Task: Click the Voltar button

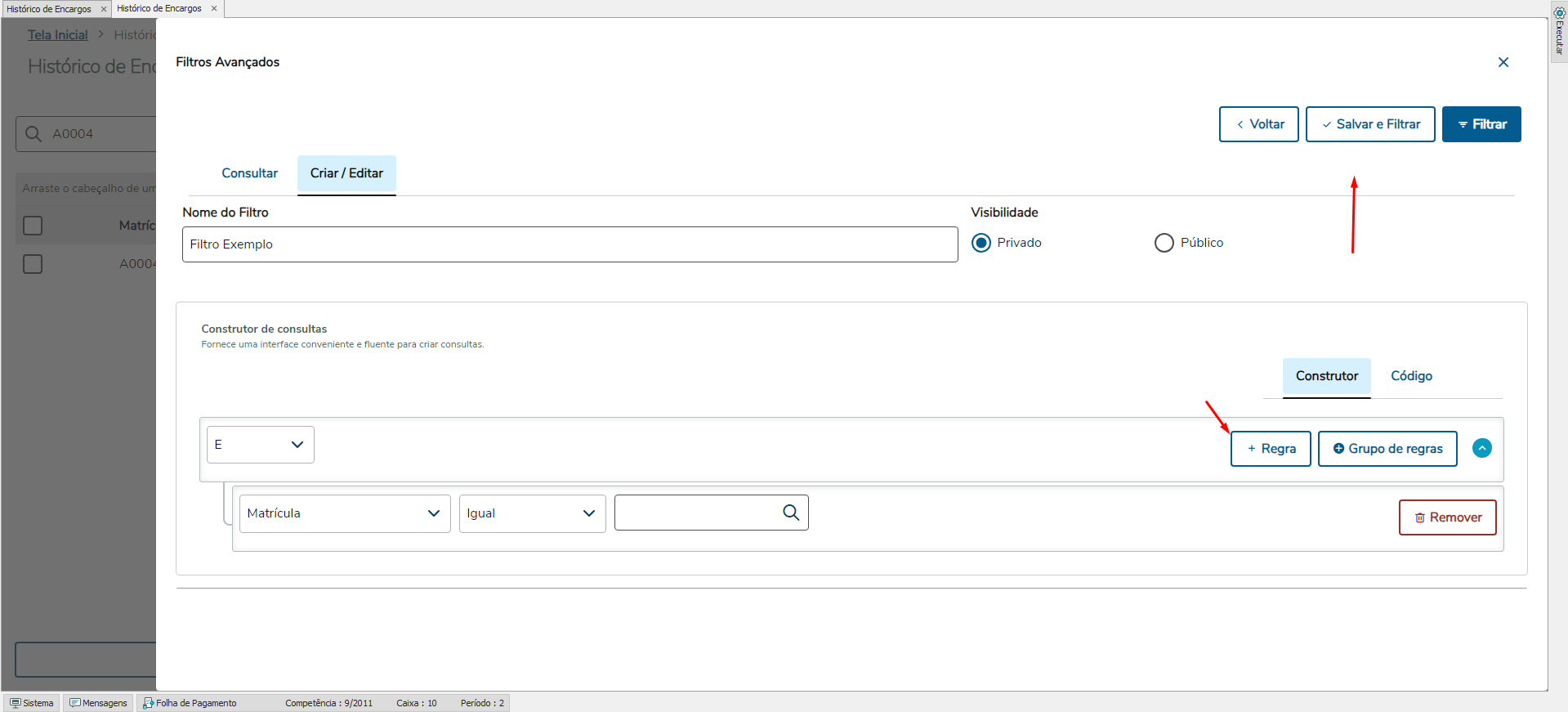Action: 1258,124
